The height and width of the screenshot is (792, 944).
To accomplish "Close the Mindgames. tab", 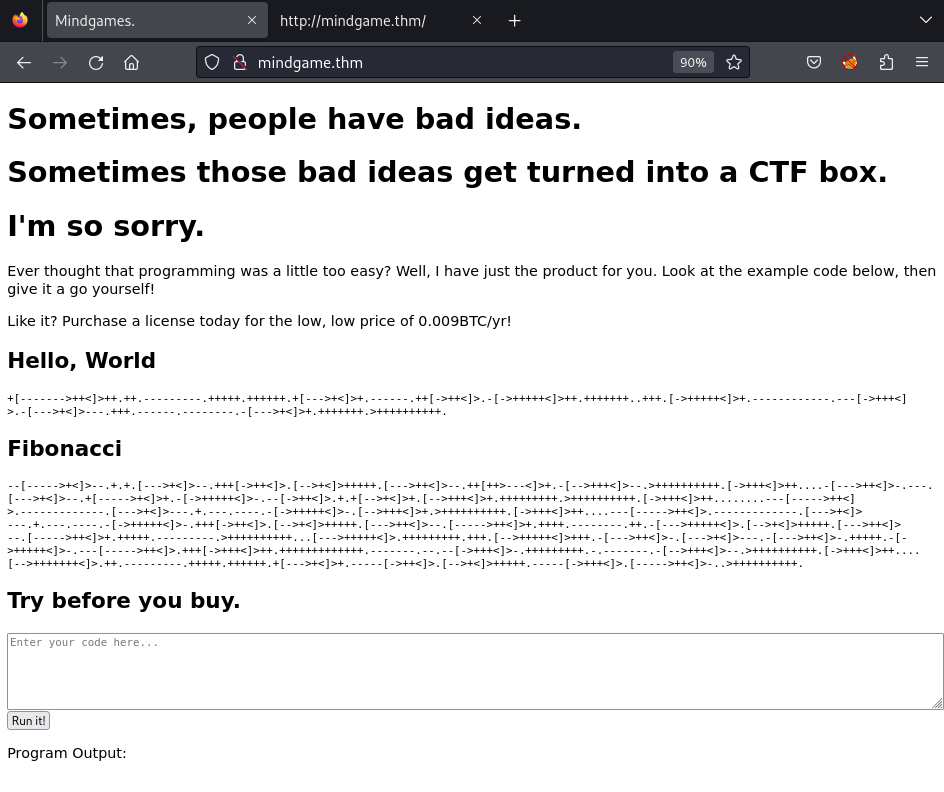I will pos(252,20).
